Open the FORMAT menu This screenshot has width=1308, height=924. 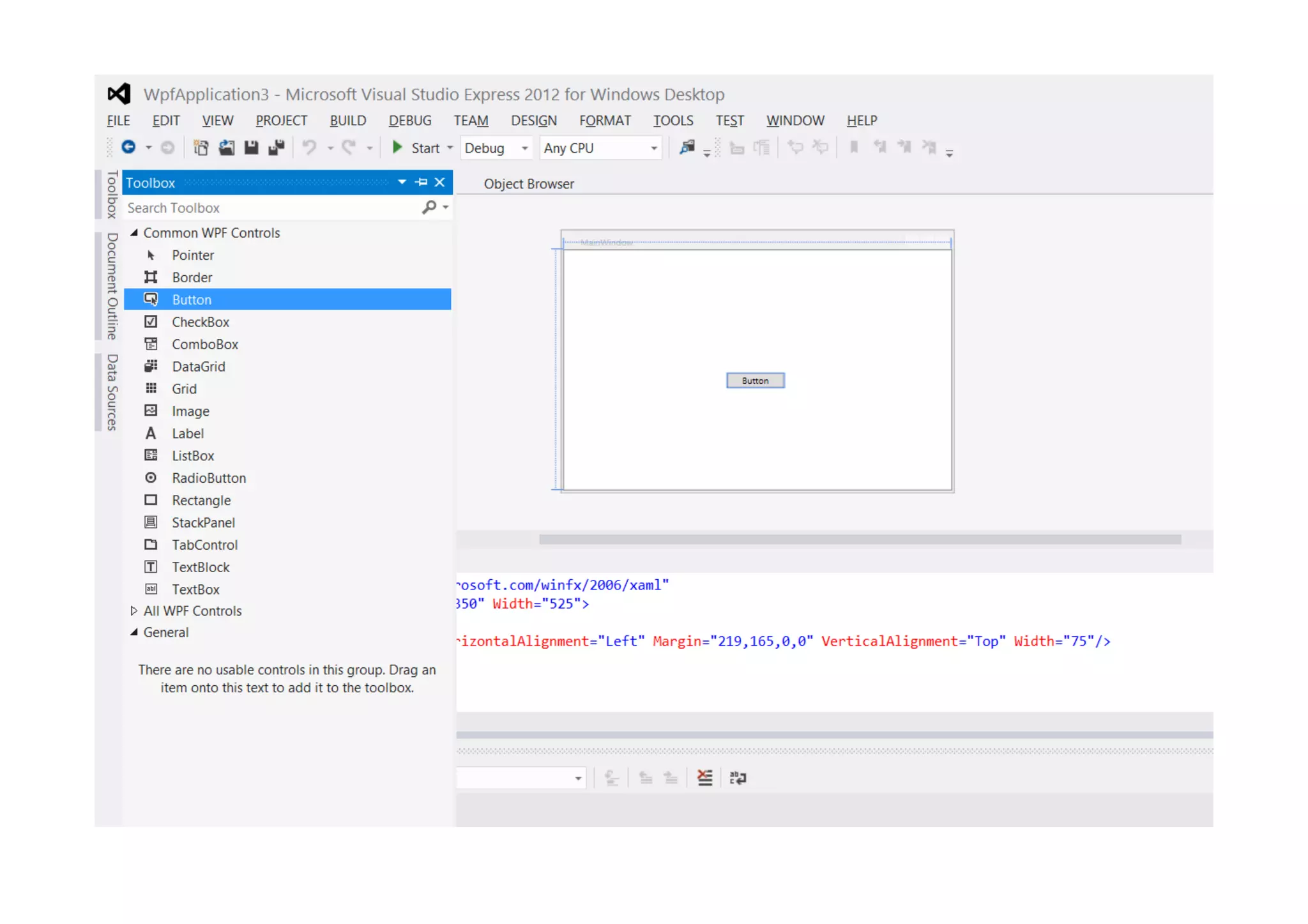tap(605, 121)
